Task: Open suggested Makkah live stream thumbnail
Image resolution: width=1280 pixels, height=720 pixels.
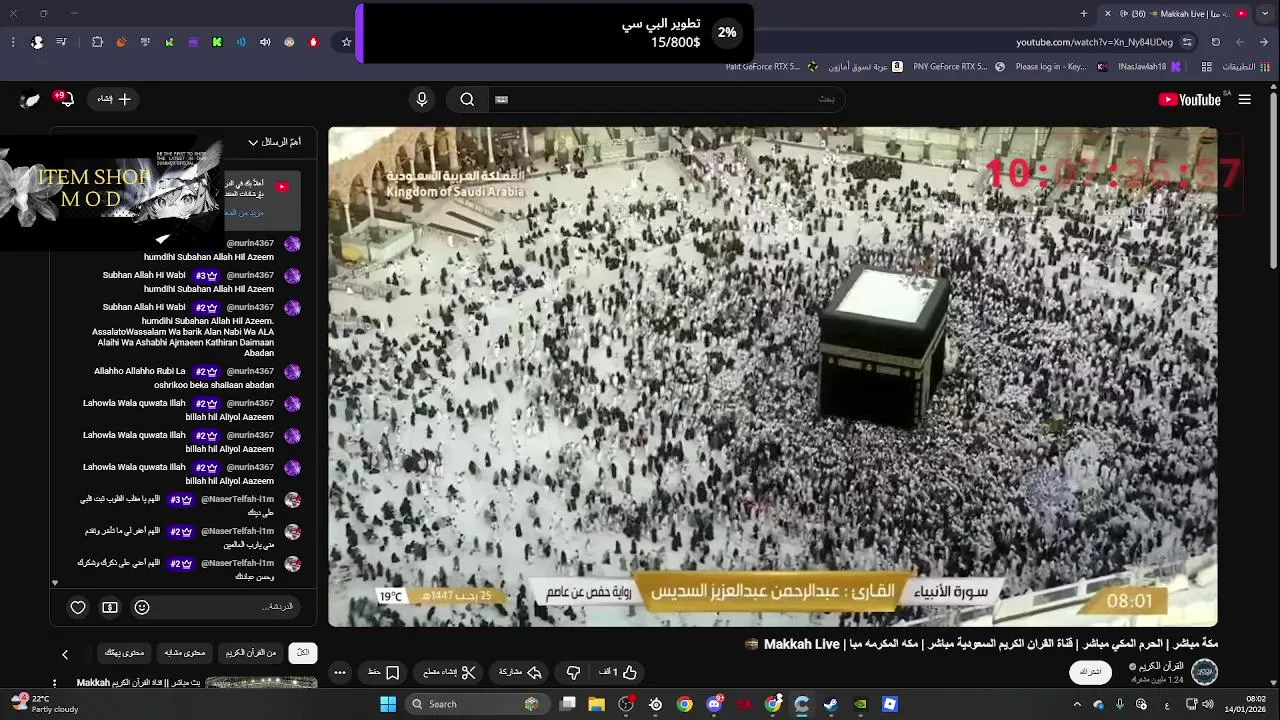Action: point(261,683)
